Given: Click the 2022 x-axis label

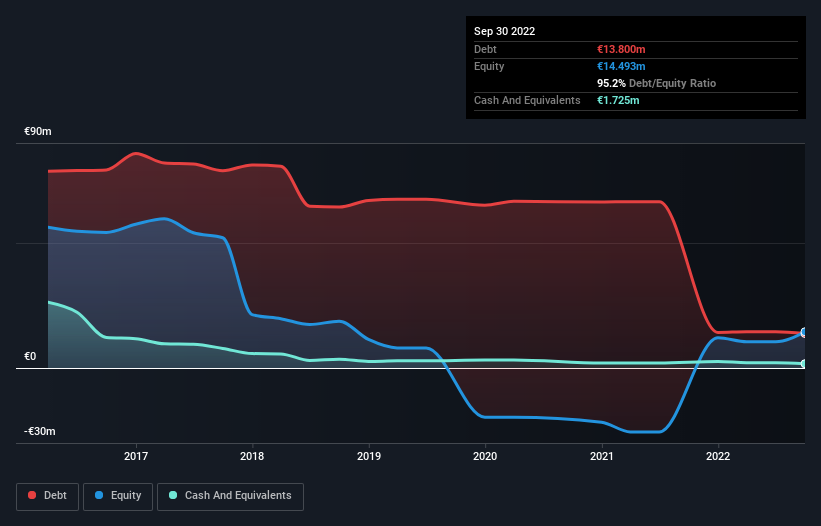Looking at the screenshot, I should coord(718,456).
